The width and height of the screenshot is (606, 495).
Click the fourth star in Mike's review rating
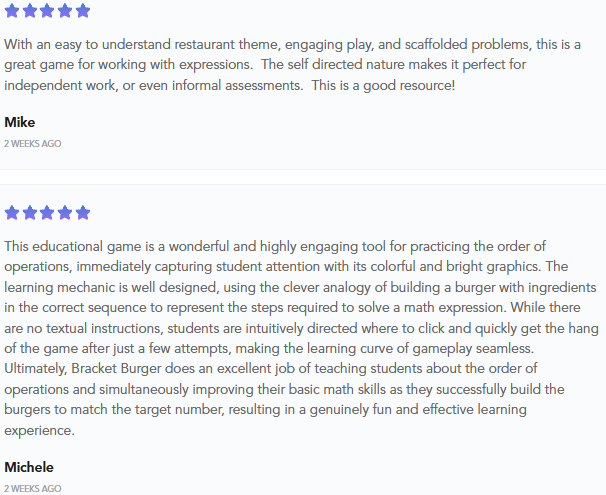click(65, 11)
